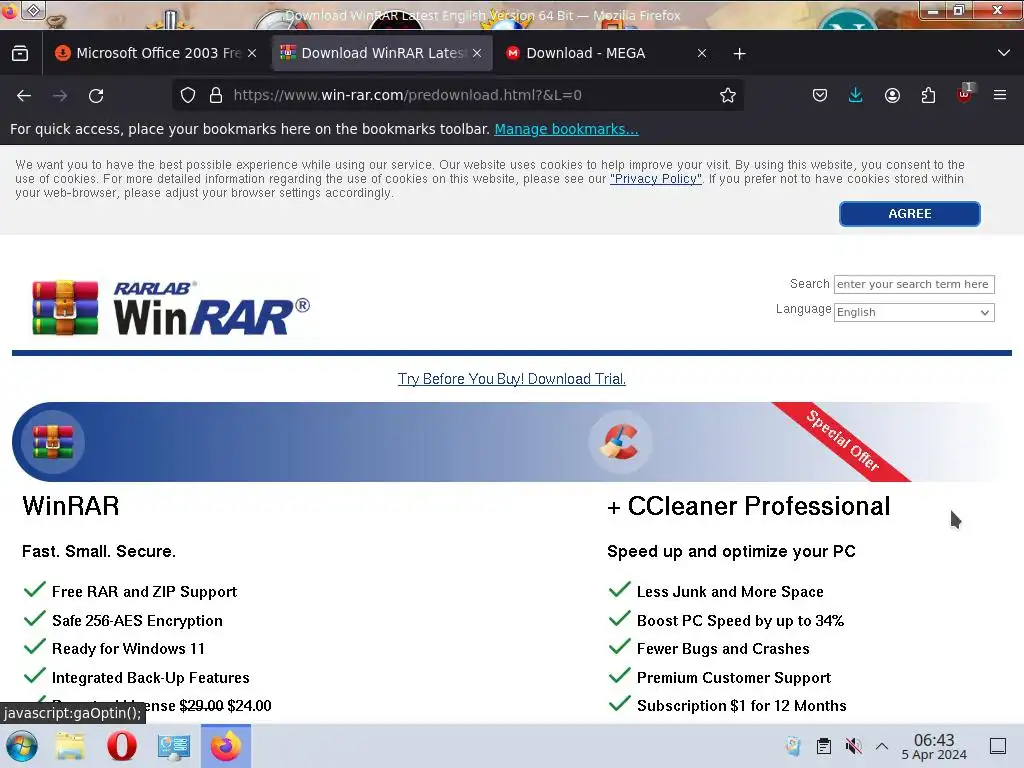The width and height of the screenshot is (1024, 768).
Task: Open the Firefox hamburger menu
Action: click(x=1000, y=95)
